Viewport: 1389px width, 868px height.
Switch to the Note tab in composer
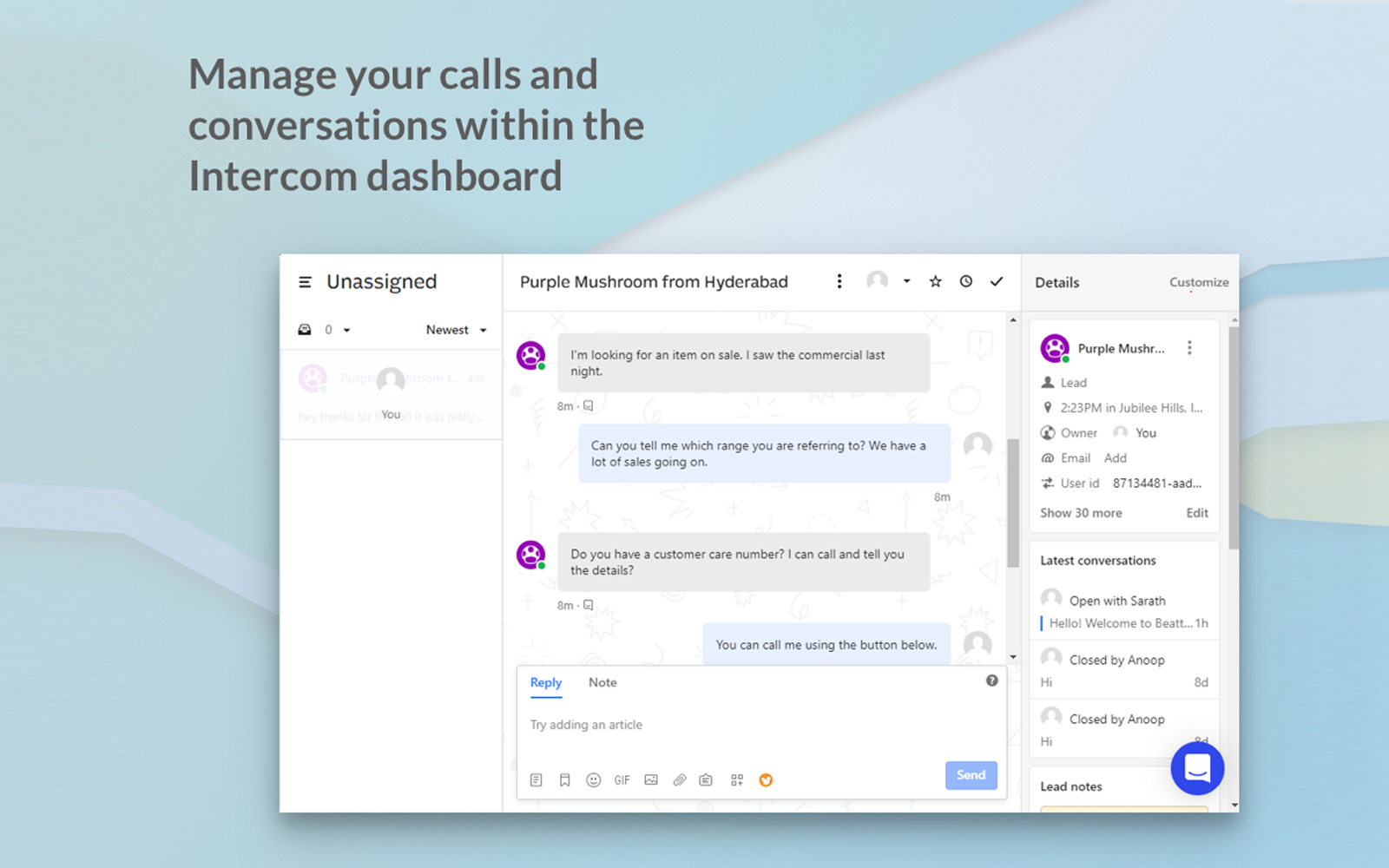(602, 682)
